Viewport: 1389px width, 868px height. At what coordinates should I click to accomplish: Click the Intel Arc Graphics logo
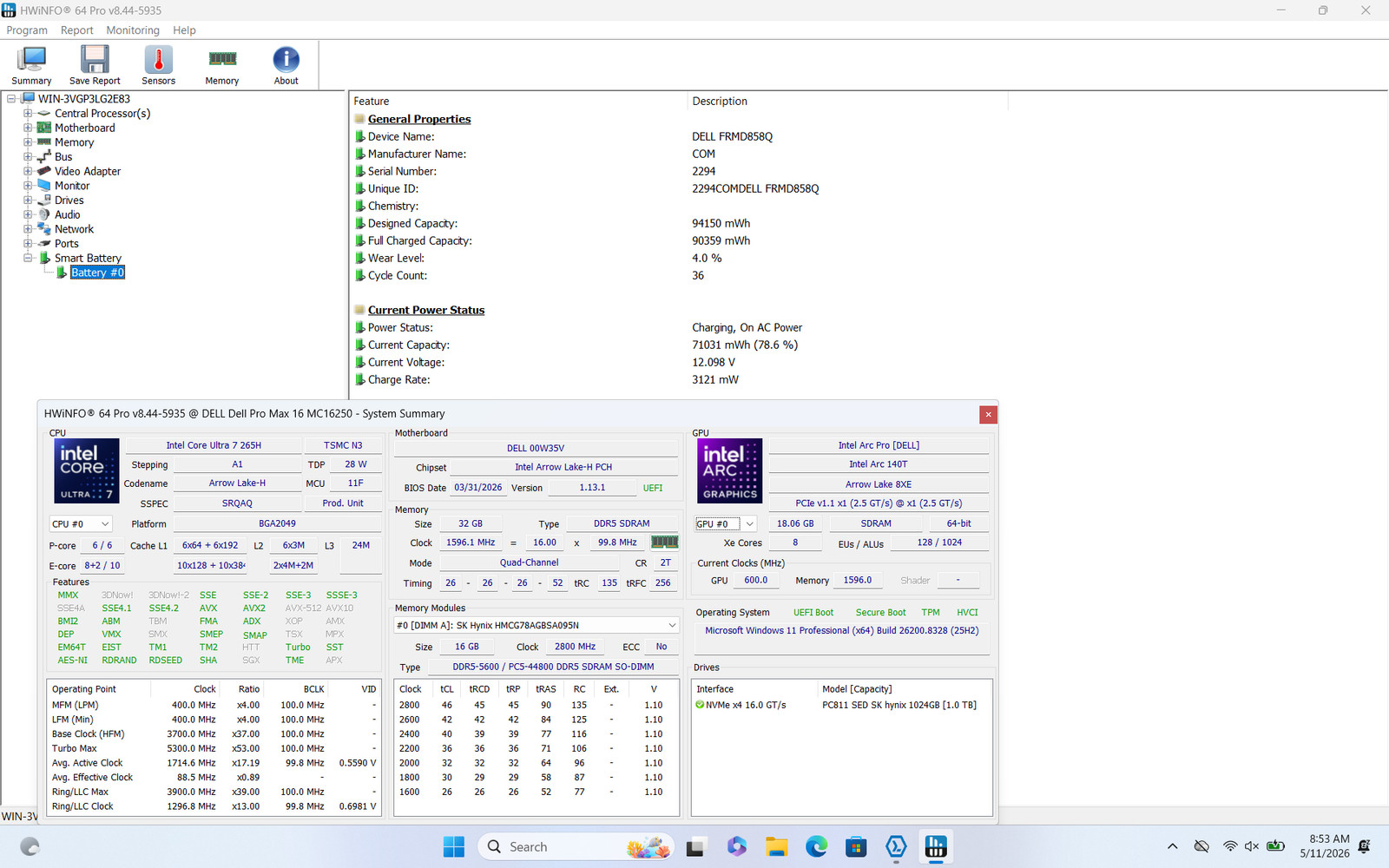(730, 471)
